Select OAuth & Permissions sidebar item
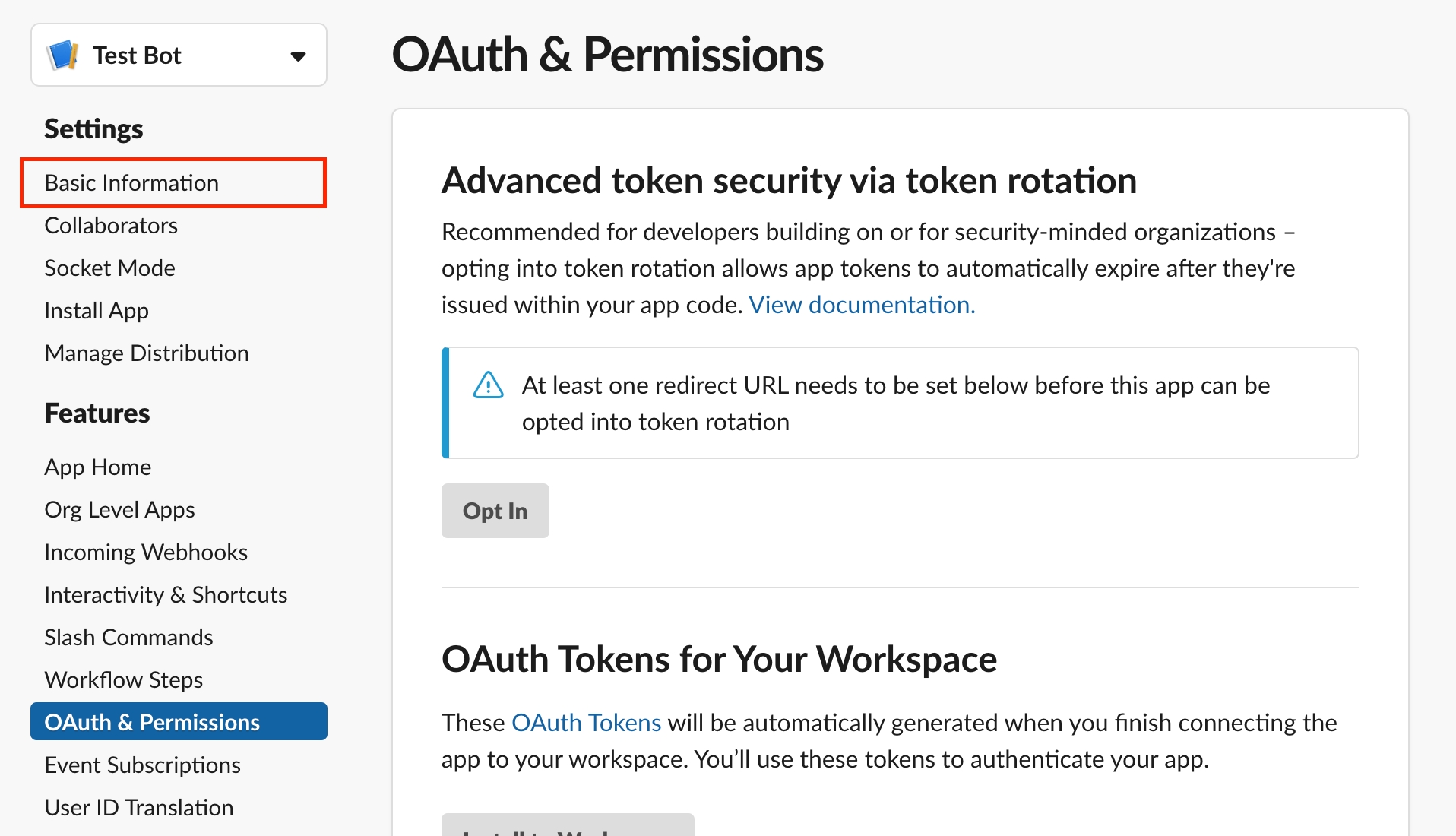 tap(152, 722)
